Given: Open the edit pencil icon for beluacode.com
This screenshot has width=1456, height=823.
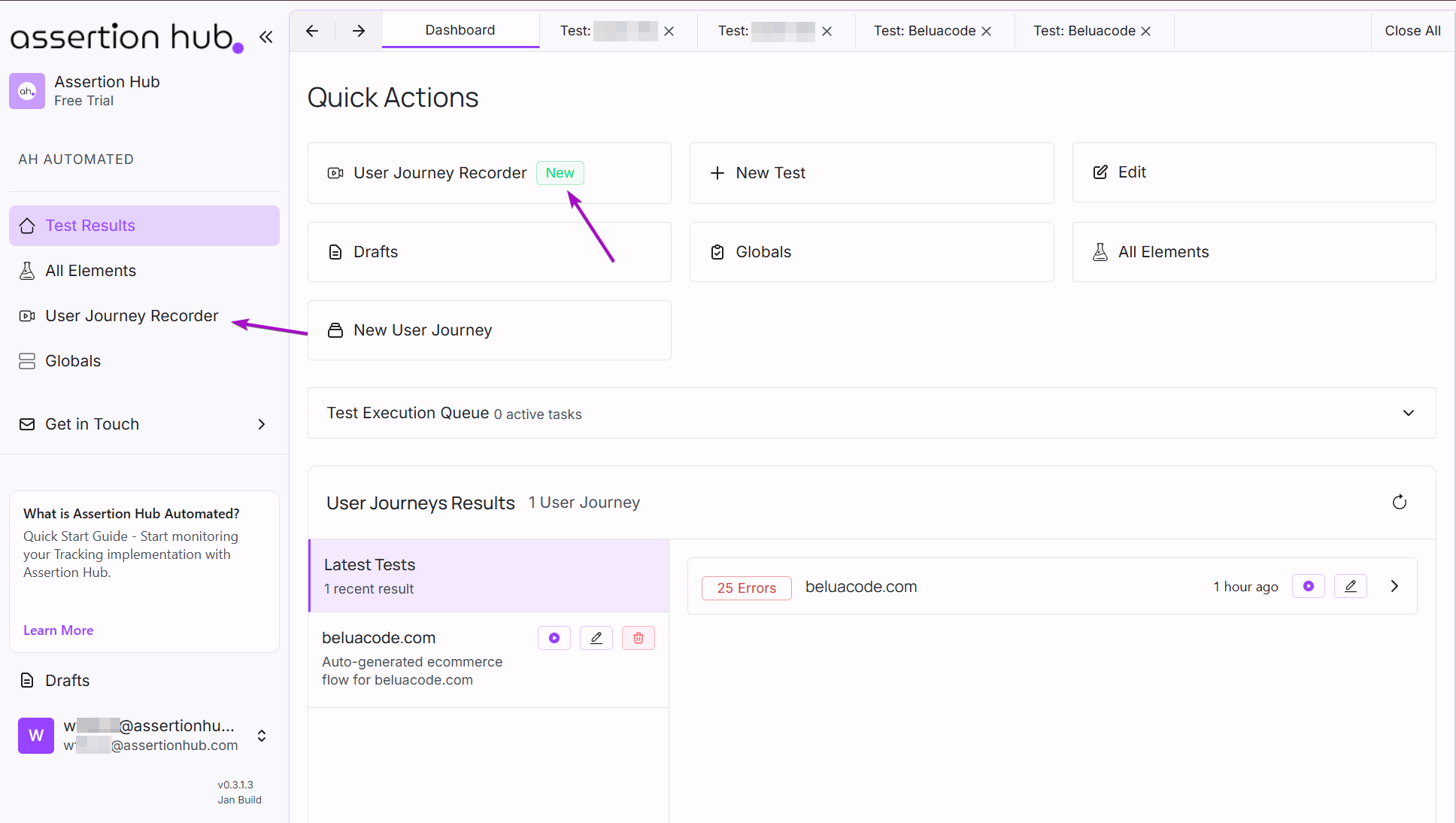Looking at the screenshot, I should (x=596, y=637).
